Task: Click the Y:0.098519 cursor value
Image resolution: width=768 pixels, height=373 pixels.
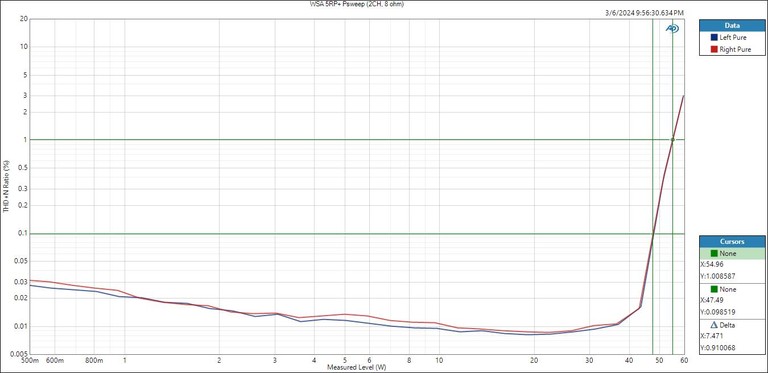Action: pos(718,312)
